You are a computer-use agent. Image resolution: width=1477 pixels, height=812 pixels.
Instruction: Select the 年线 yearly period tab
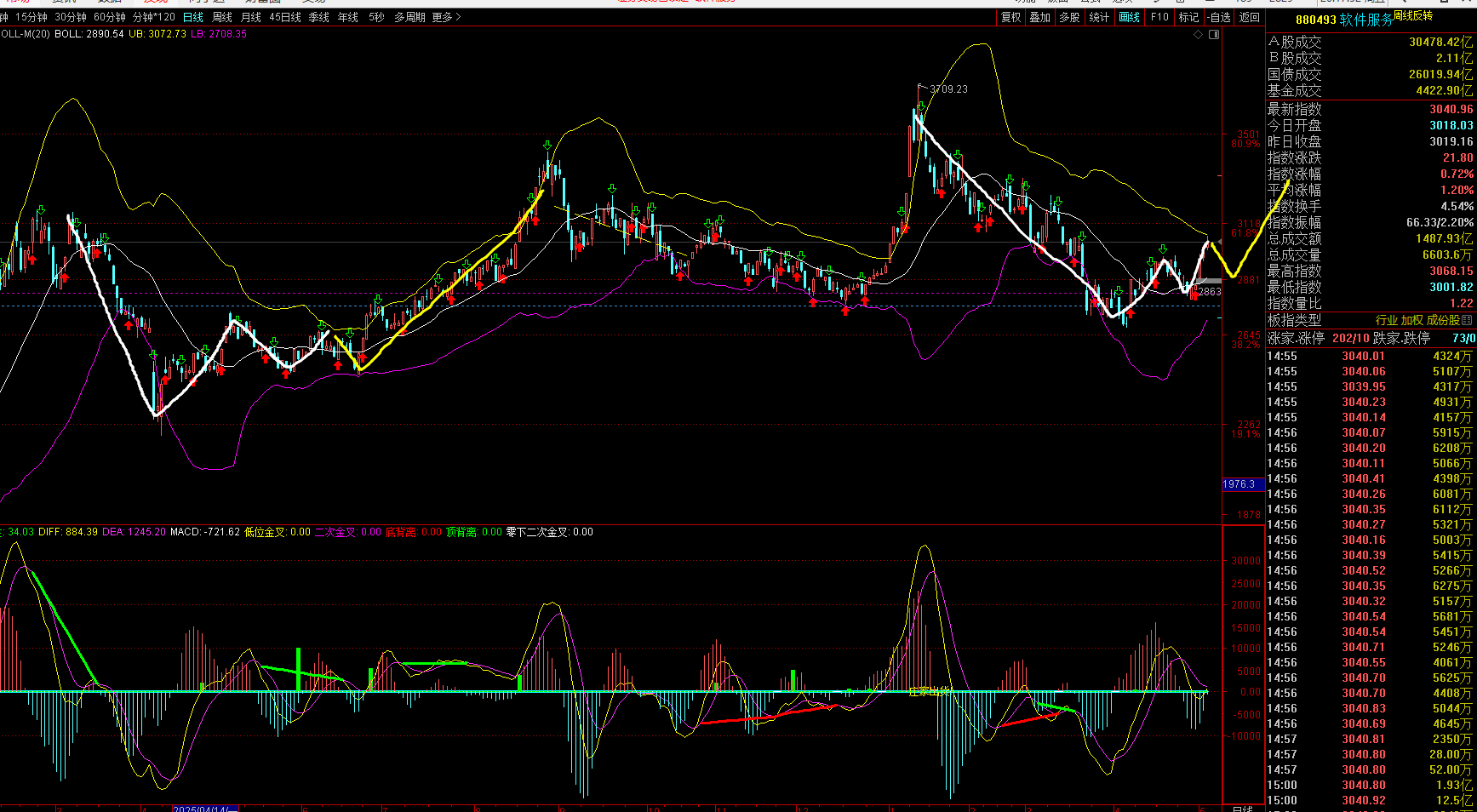point(348,17)
